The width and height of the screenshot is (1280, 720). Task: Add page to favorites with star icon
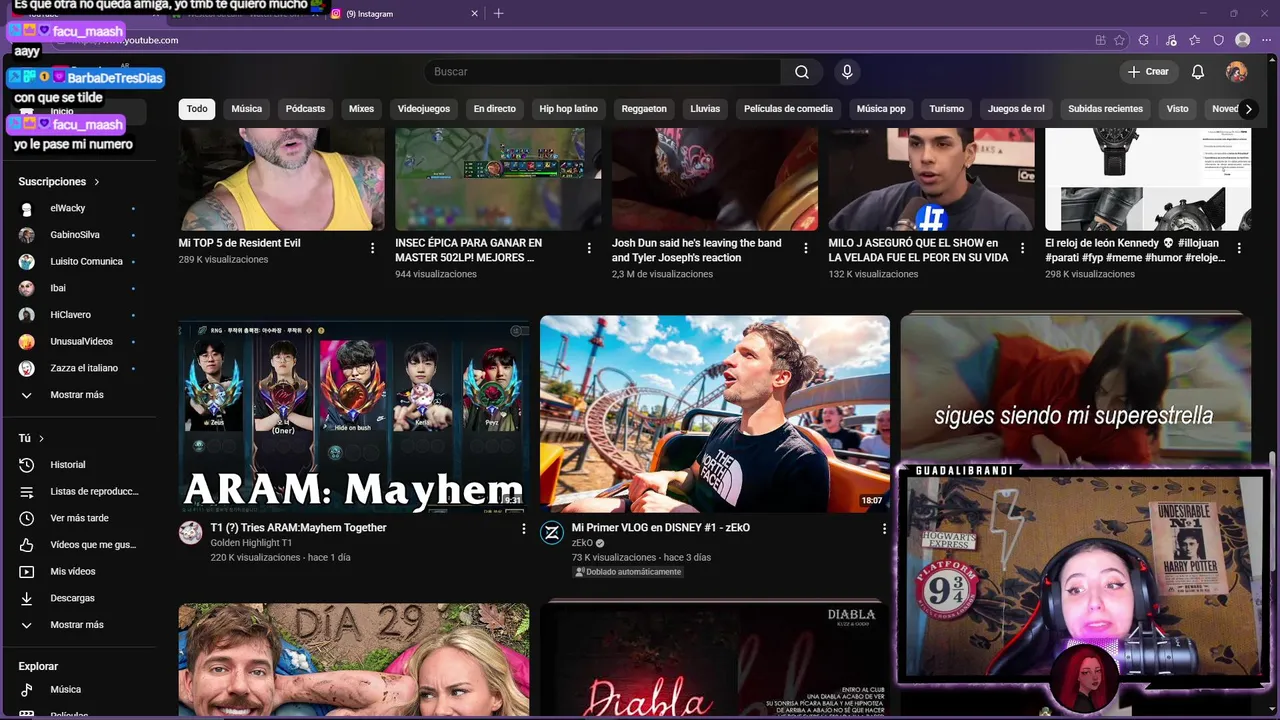tap(1119, 40)
